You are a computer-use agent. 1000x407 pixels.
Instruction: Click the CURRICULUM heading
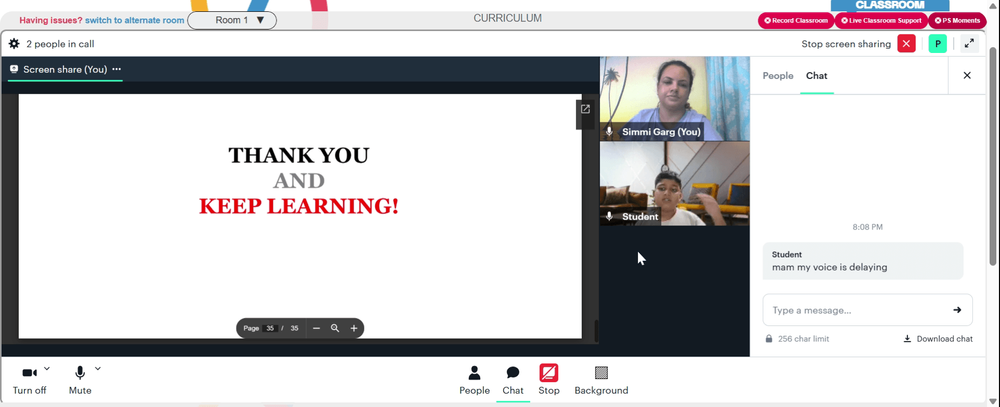(x=508, y=18)
